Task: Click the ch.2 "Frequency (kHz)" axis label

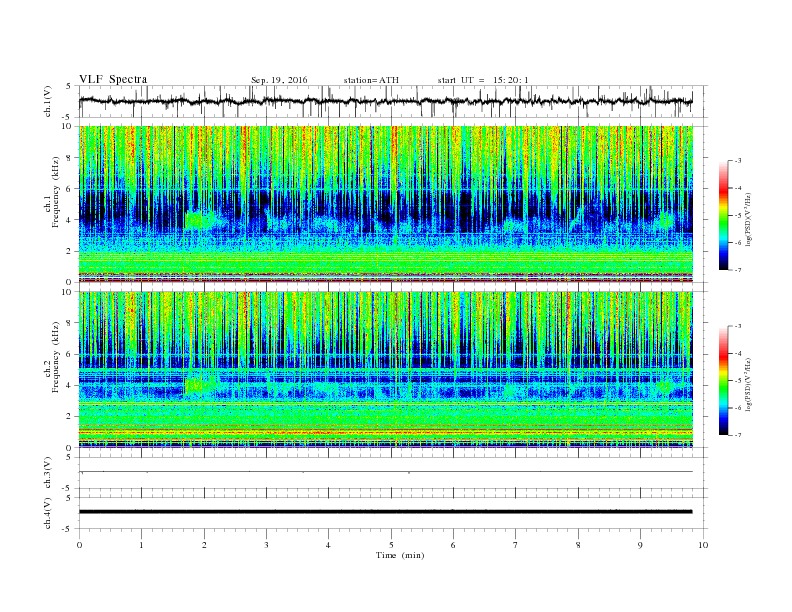Action: [x=56, y=356]
